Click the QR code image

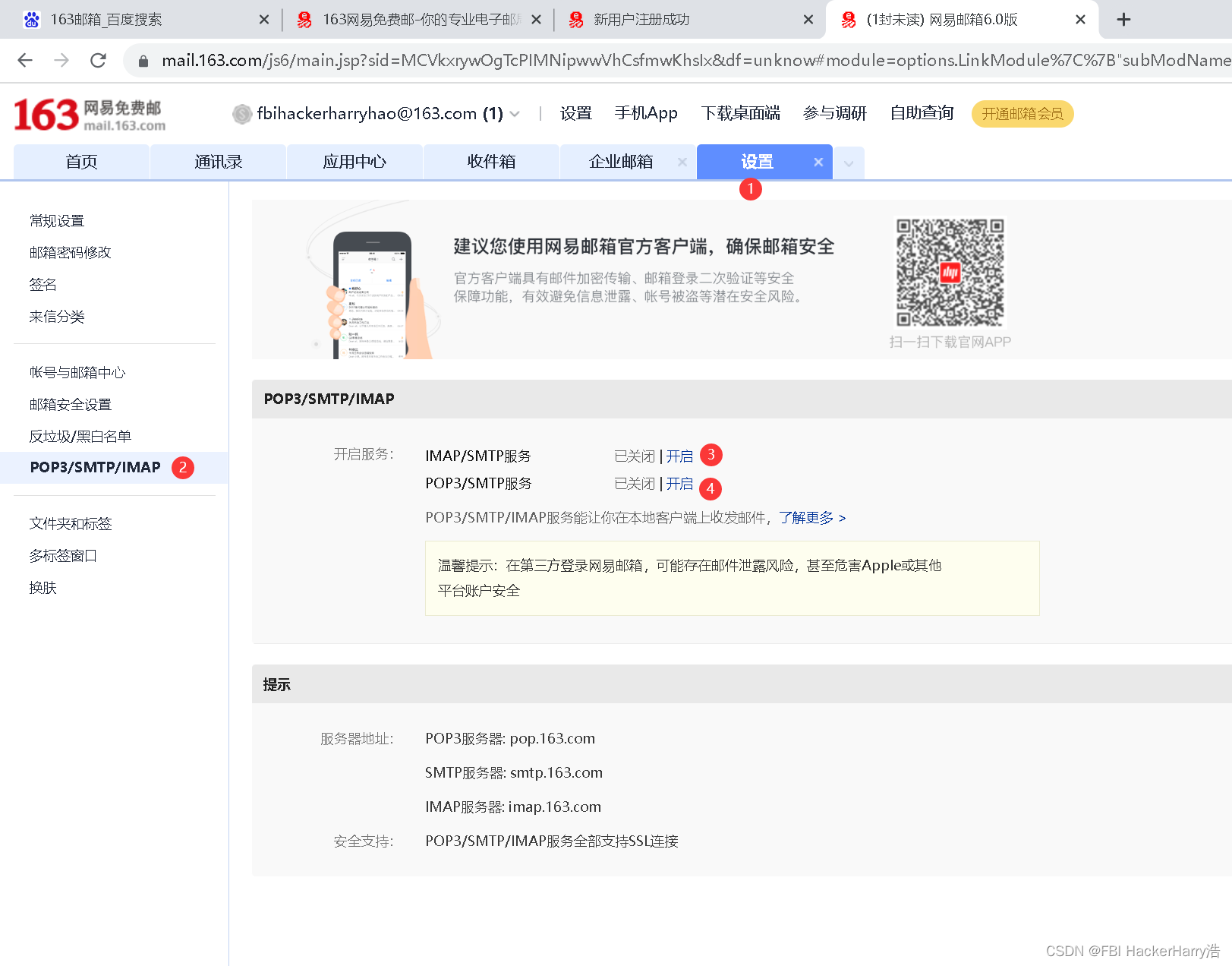(x=950, y=273)
